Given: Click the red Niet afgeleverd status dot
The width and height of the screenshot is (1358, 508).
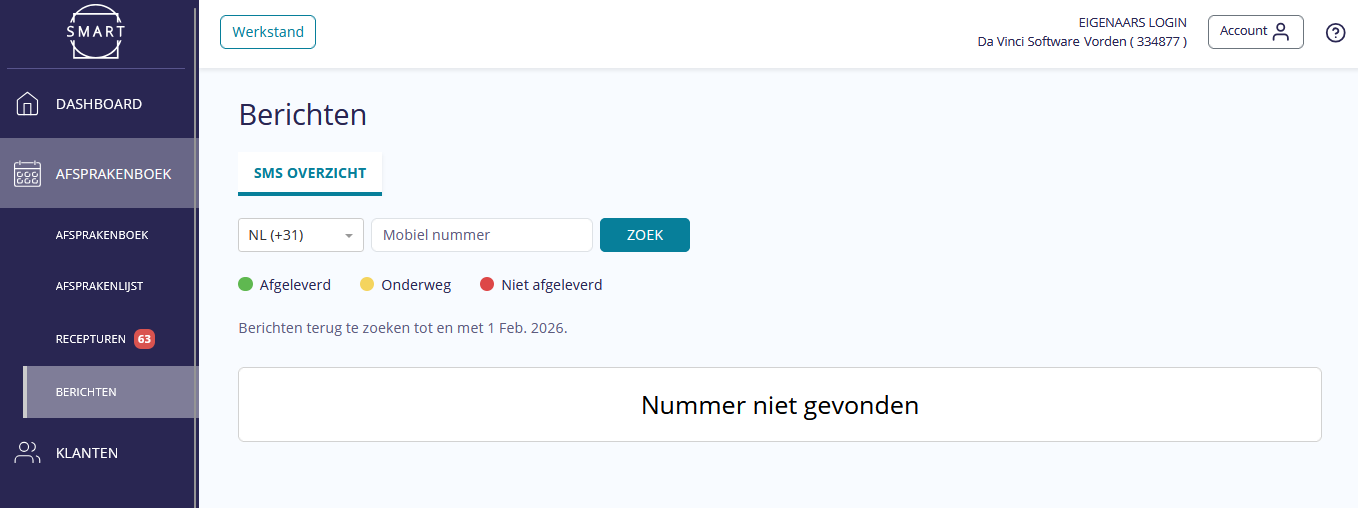Looking at the screenshot, I should coord(488,285).
